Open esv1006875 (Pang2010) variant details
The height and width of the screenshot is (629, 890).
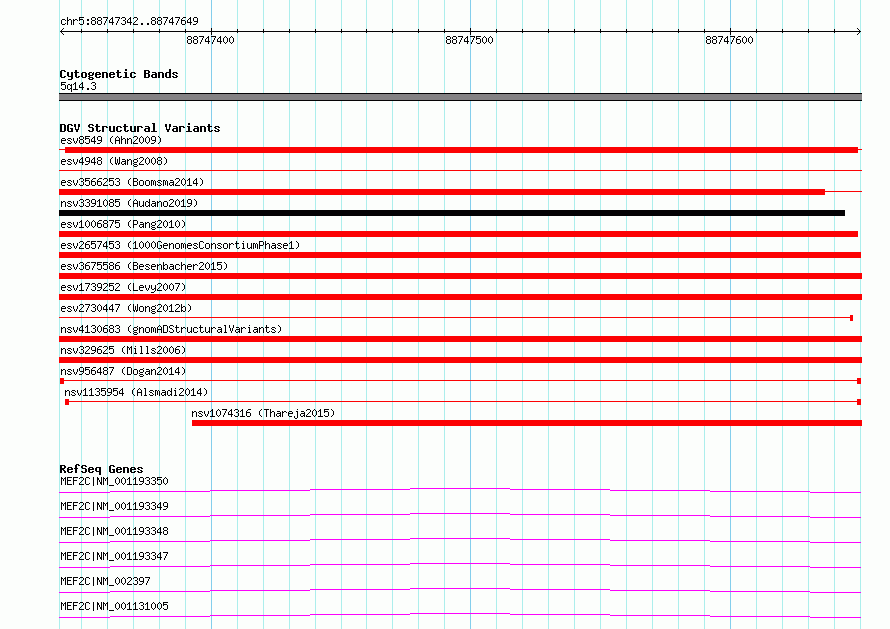pyautogui.click(x=123, y=224)
